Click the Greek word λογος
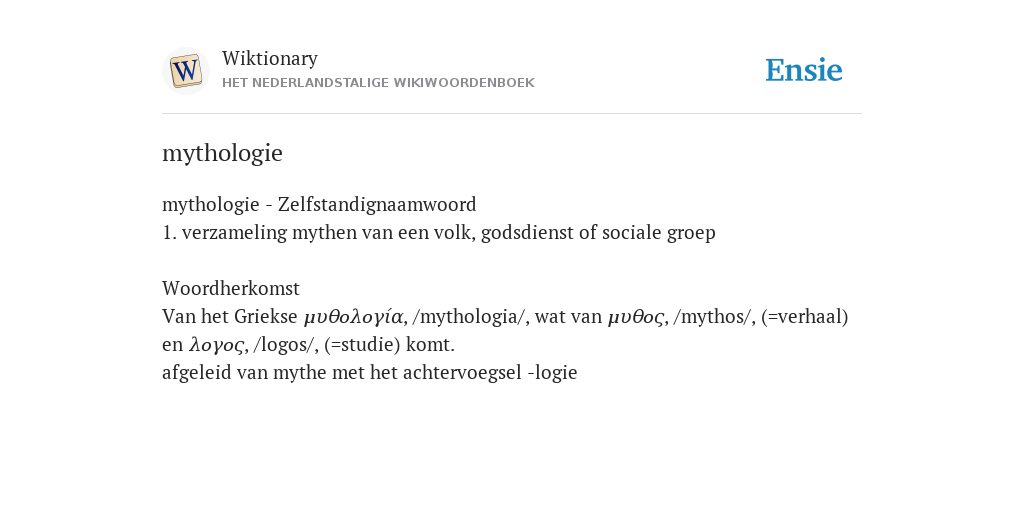Viewport: 1024px width, 512px height. tap(216, 345)
